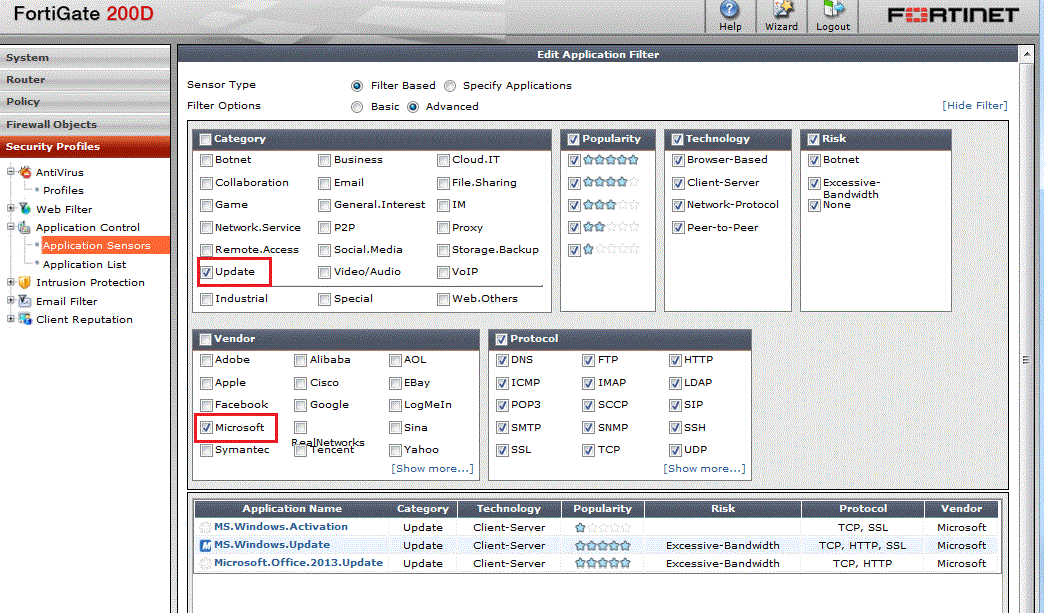Screen dimensions: 1045x613
Task: Sort by Application Name column header
Action: (292, 508)
